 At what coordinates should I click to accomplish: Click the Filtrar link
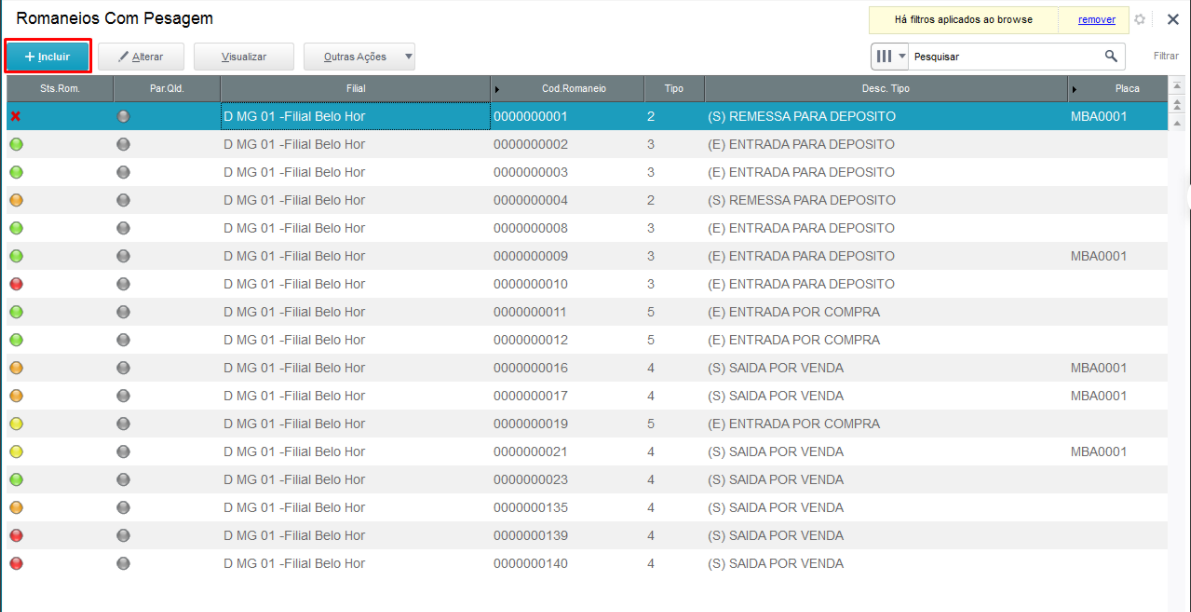(x=1166, y=56)
